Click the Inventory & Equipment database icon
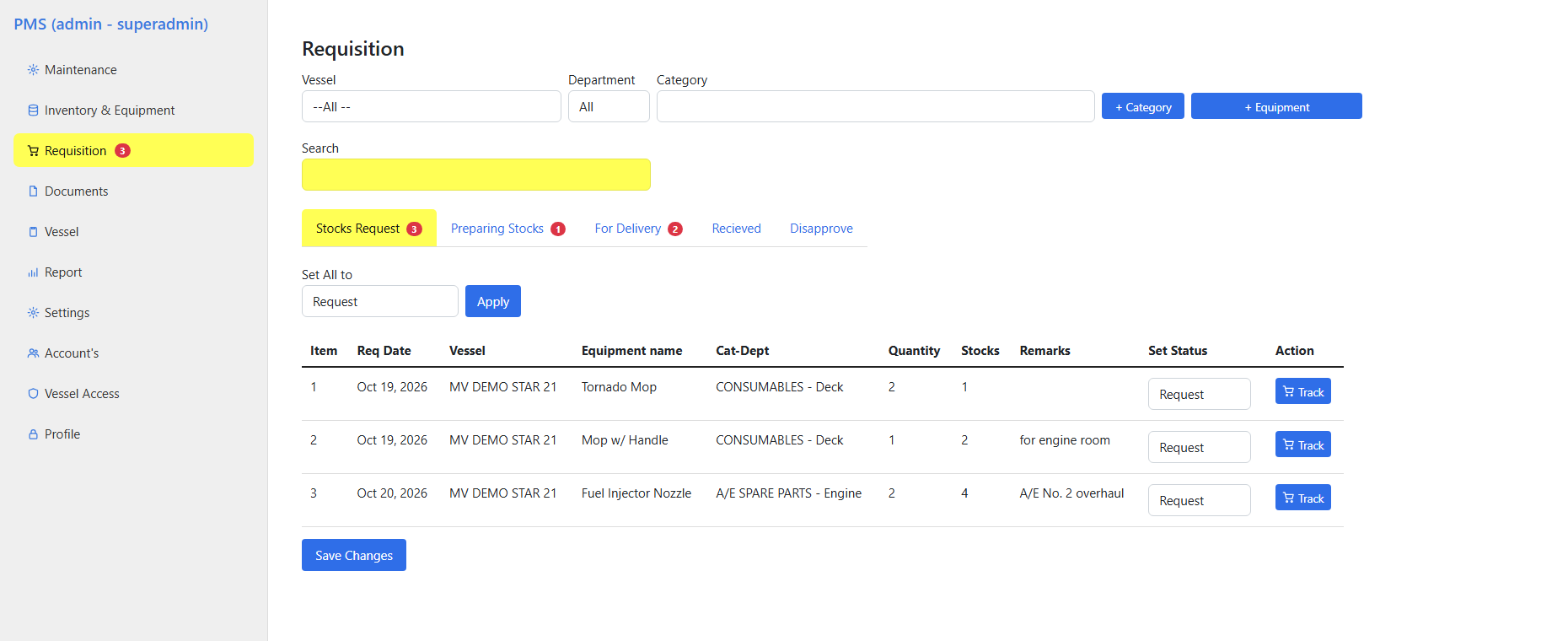This screenshot has height=641, width=1568. pyautogui.click(x=33, y=110)
